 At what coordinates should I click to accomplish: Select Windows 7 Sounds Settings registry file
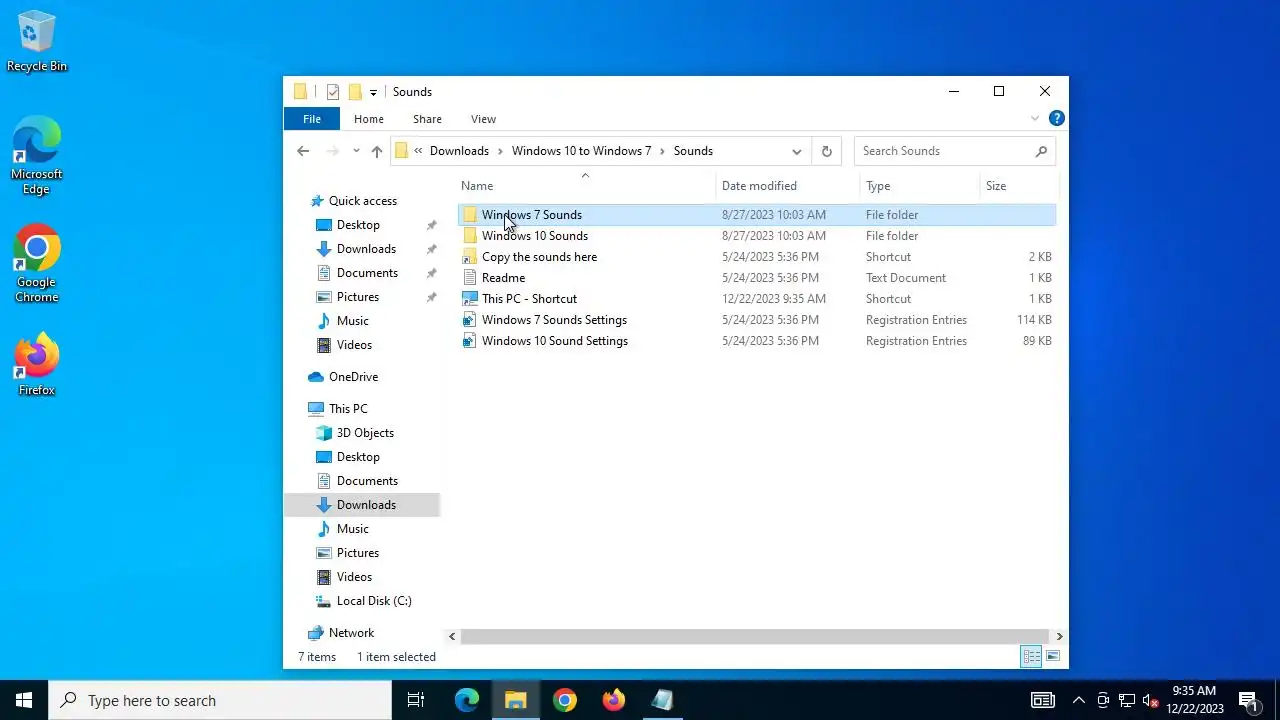pyautogui.click(x=757, y=320)
